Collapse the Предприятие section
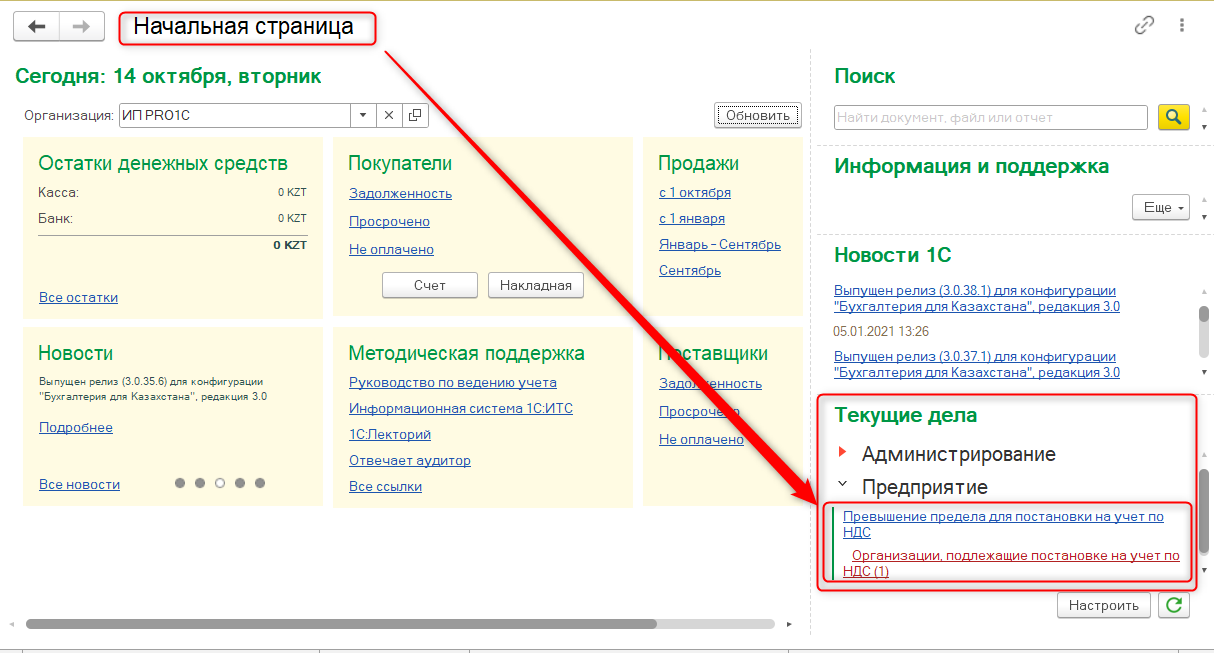Viewport: 1214px width, 653px height. pos(841,484)
